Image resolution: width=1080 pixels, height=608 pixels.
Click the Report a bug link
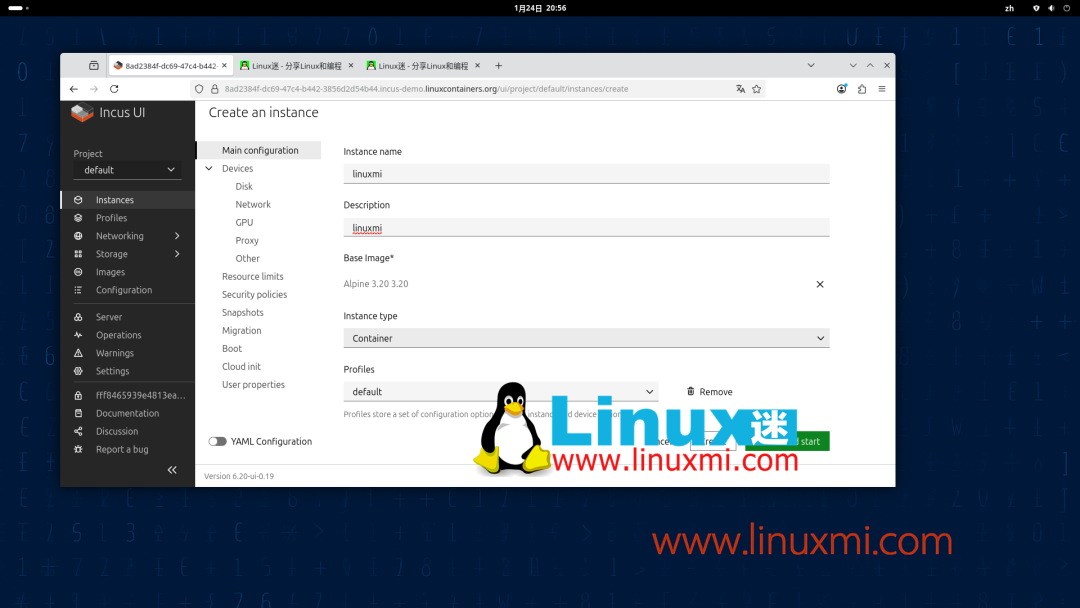pos(122,449)
